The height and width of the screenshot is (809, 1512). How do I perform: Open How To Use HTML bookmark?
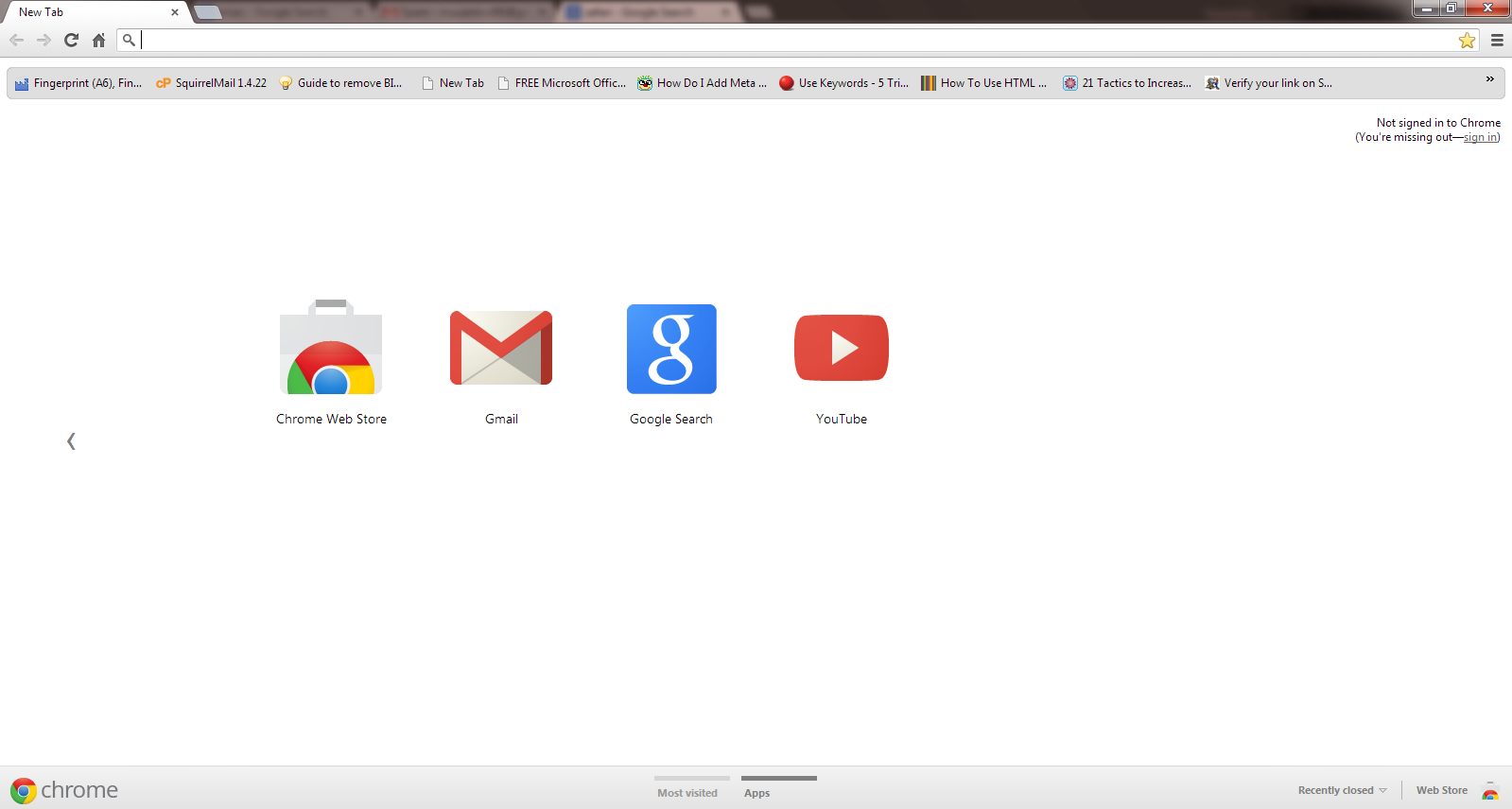coord(984,83)
